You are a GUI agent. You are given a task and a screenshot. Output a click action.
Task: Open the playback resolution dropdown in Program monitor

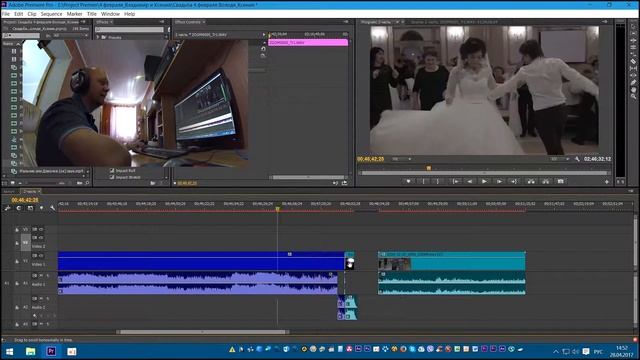[x=560, y=159]
